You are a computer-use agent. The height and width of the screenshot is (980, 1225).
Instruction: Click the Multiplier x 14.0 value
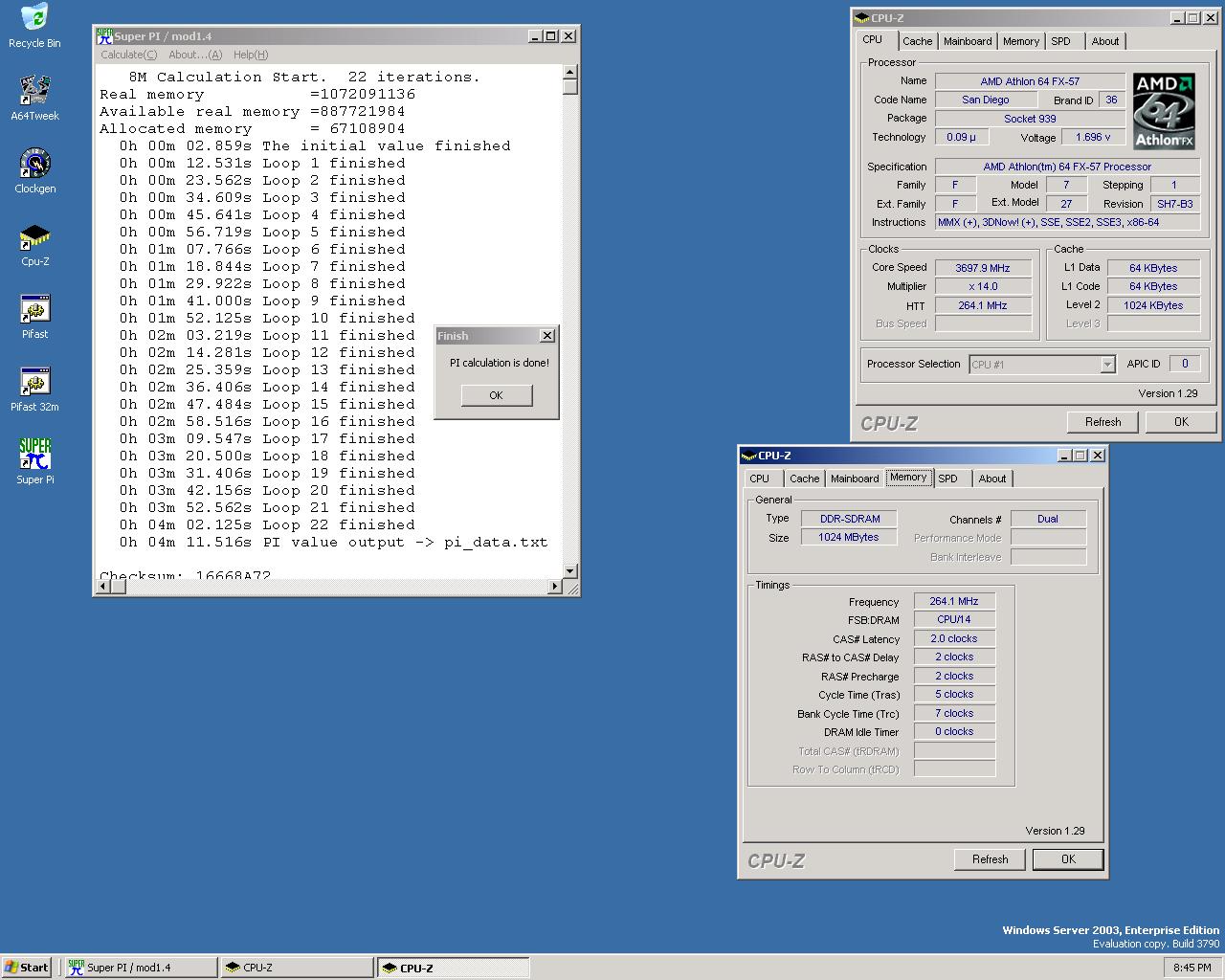[983, 286]
